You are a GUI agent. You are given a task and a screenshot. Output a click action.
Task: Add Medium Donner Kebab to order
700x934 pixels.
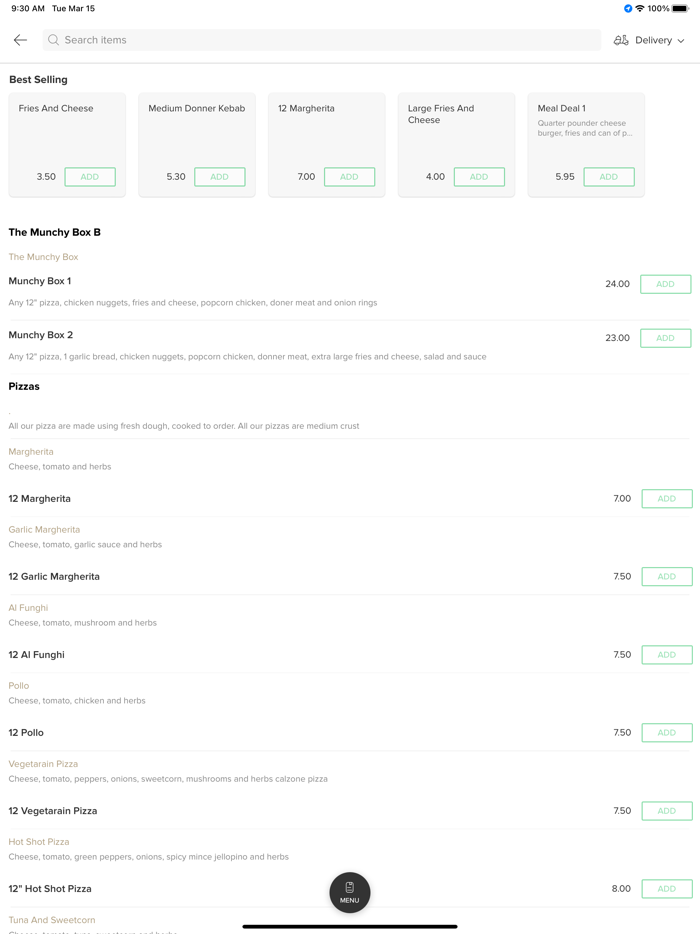pos(220,177)
